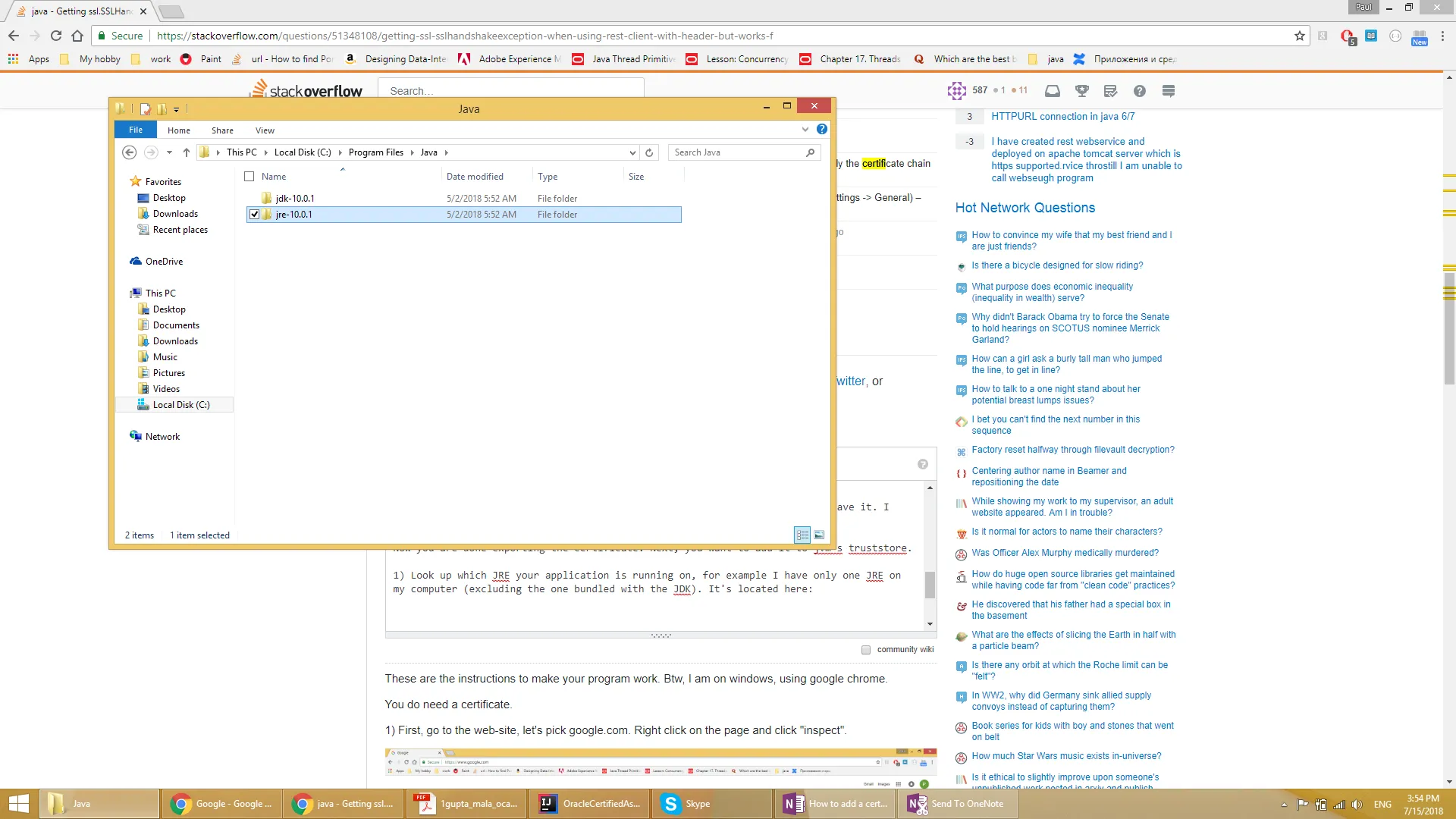
Task: Refresh the Java folder view
Action: point(649,152)
